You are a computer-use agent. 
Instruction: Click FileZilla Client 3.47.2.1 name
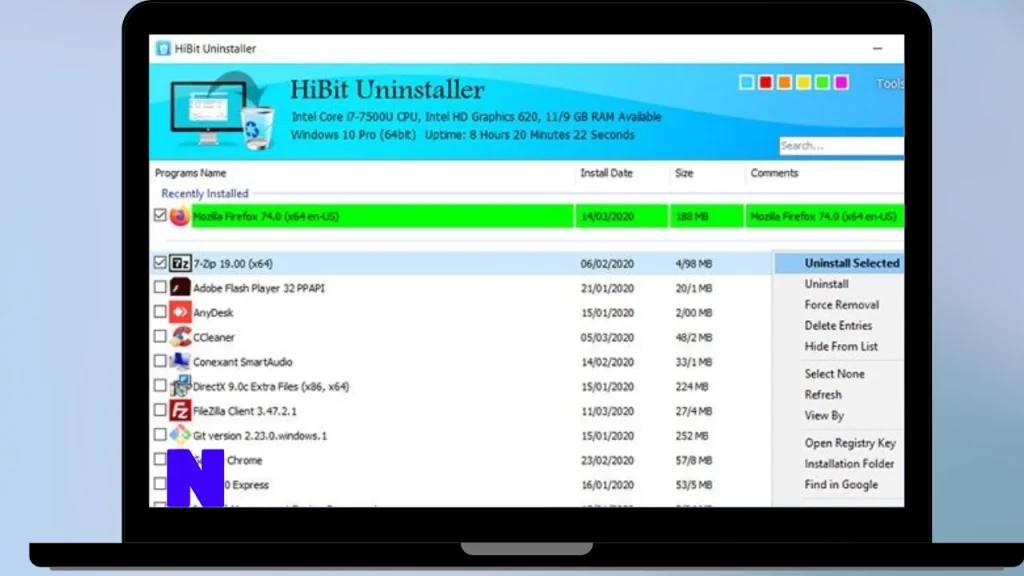(x=244, y=411)
